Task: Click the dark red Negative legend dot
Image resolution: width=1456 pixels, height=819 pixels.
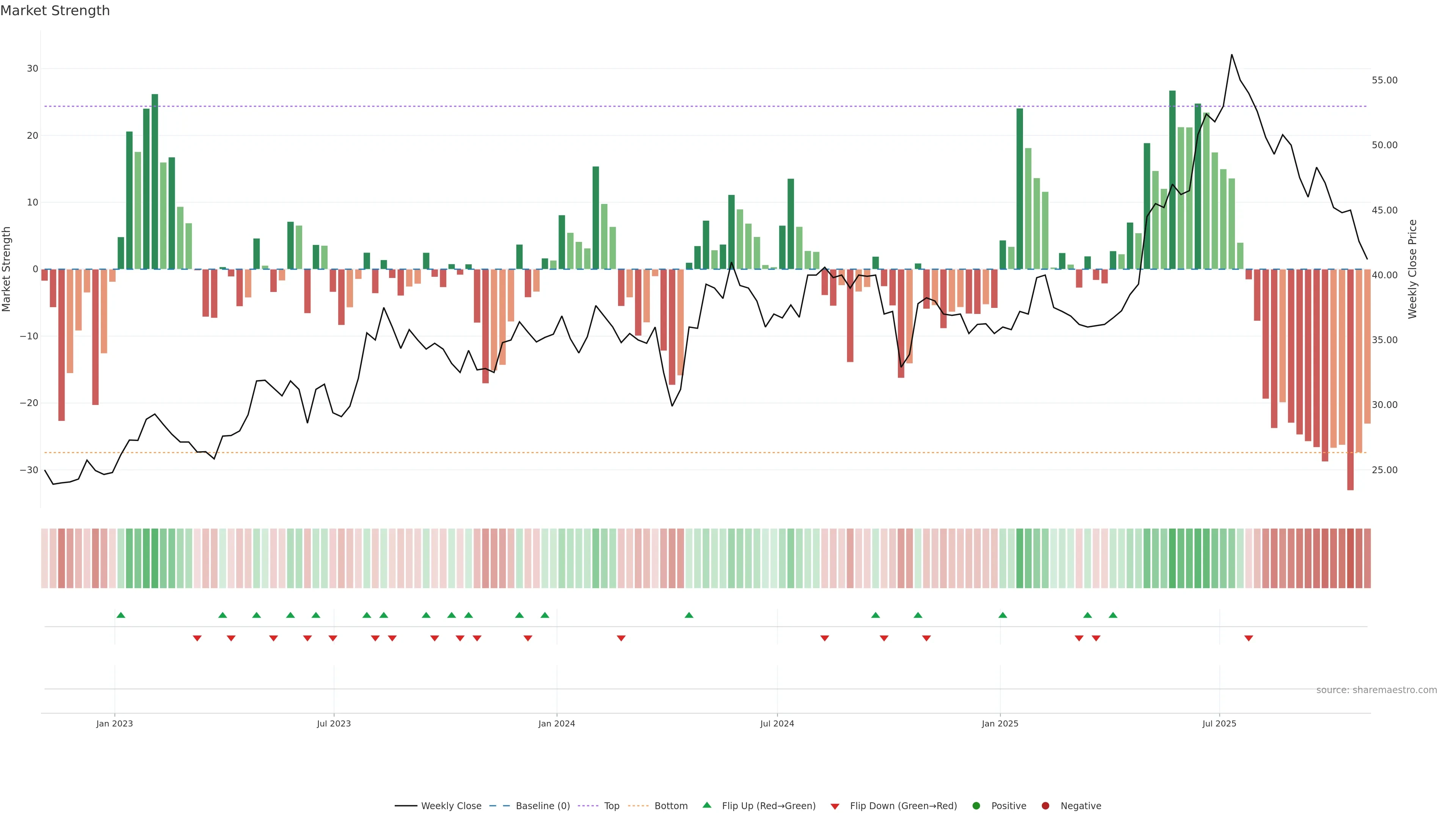Action: click(x=1045, y=806)
